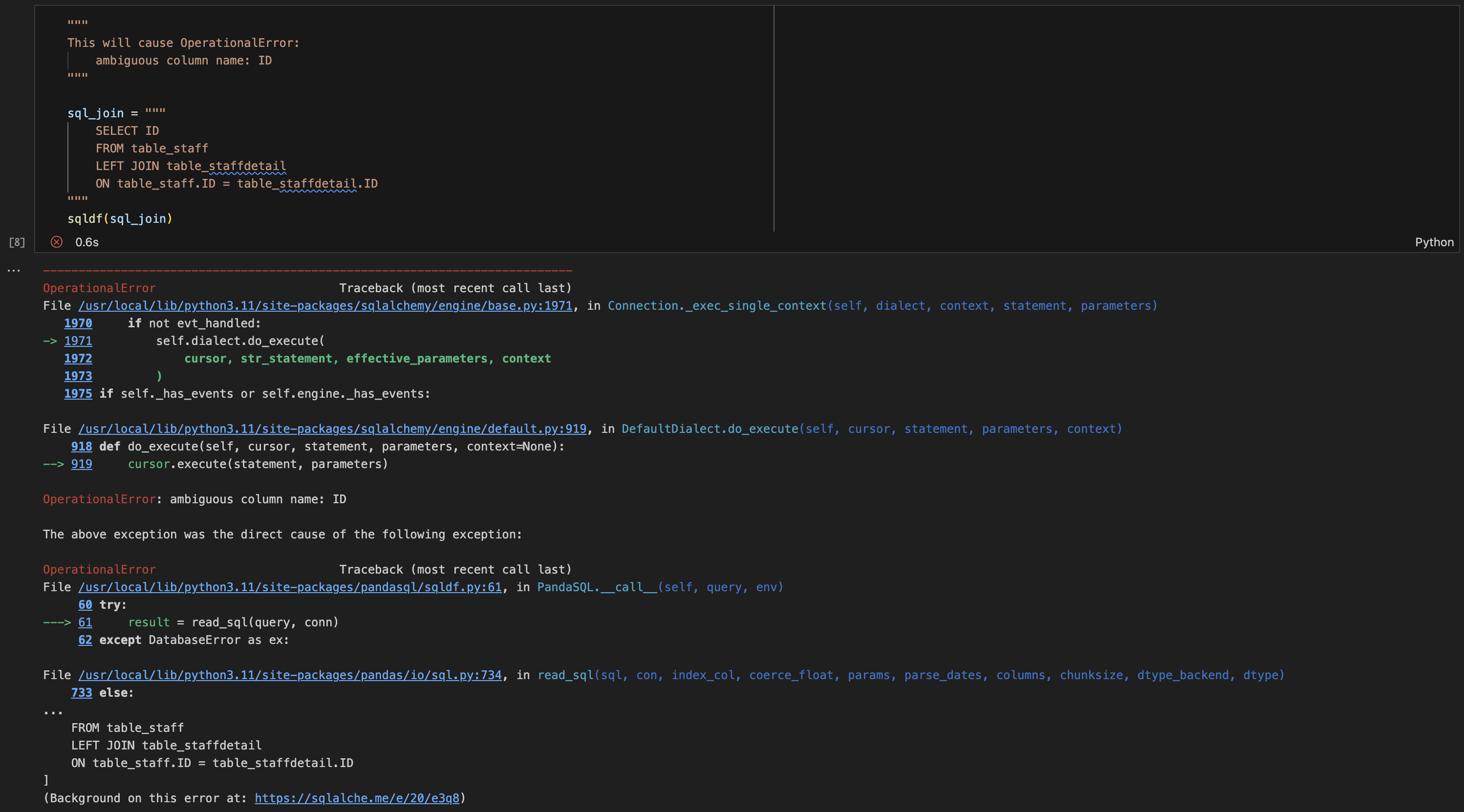
Task: Jump to line 918 in do_execute
Action: point(81,446)
